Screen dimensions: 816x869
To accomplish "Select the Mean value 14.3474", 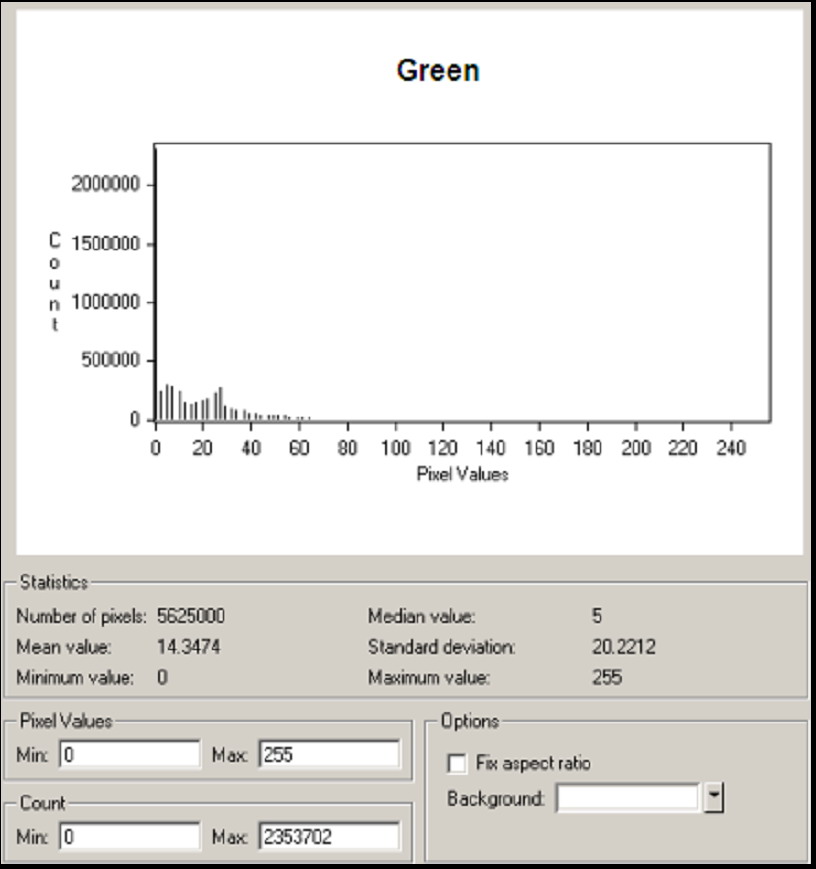I will pyautogui.click(x=188, y=646).
